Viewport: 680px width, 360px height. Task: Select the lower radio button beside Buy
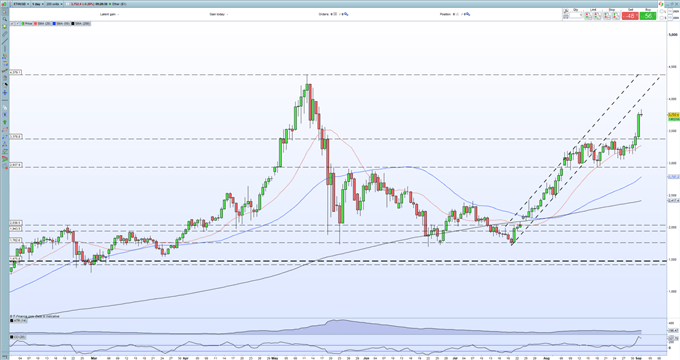pyautogui.click(x=661, y=18)
